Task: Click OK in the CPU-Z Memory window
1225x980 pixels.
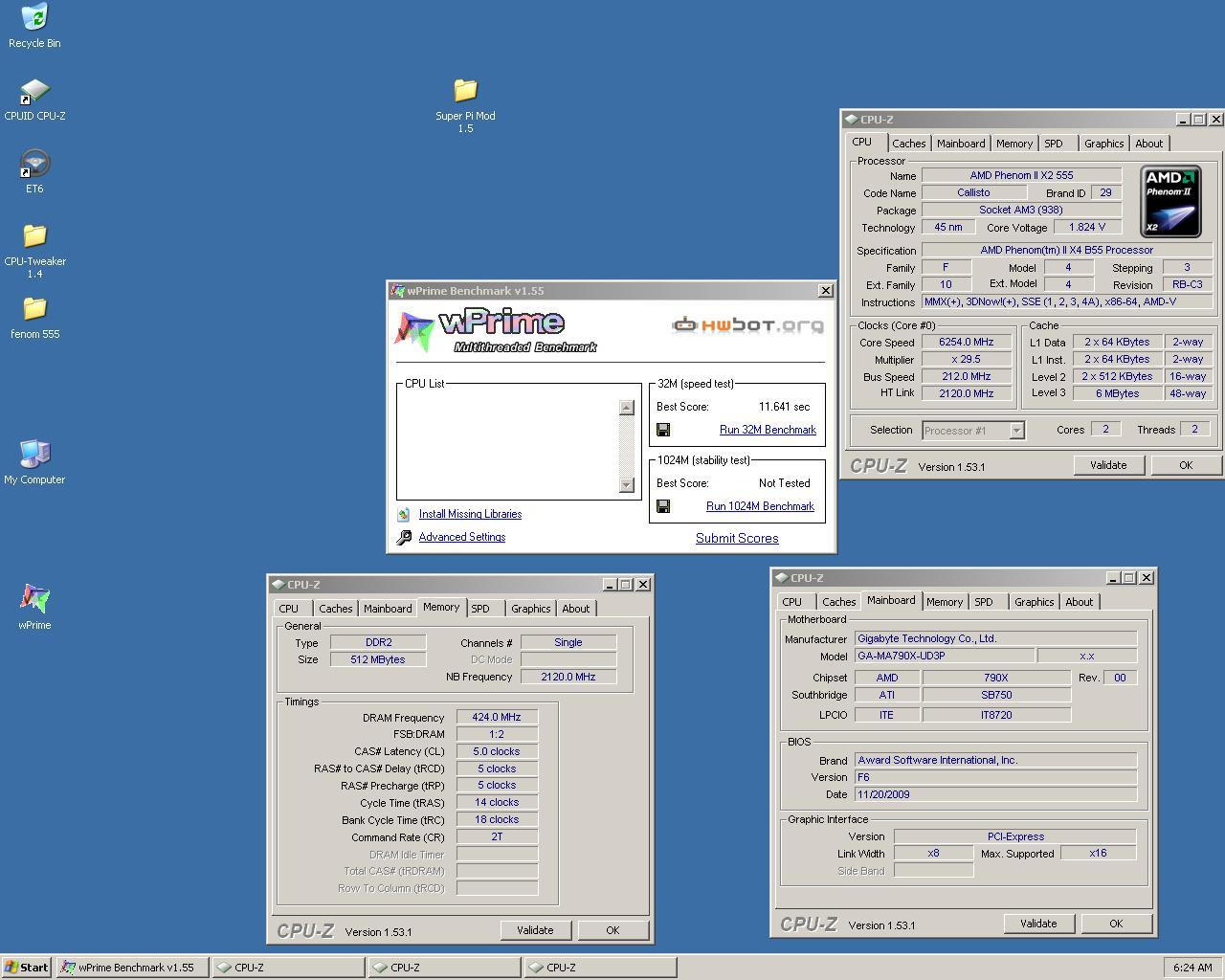Action: point(612,930)
